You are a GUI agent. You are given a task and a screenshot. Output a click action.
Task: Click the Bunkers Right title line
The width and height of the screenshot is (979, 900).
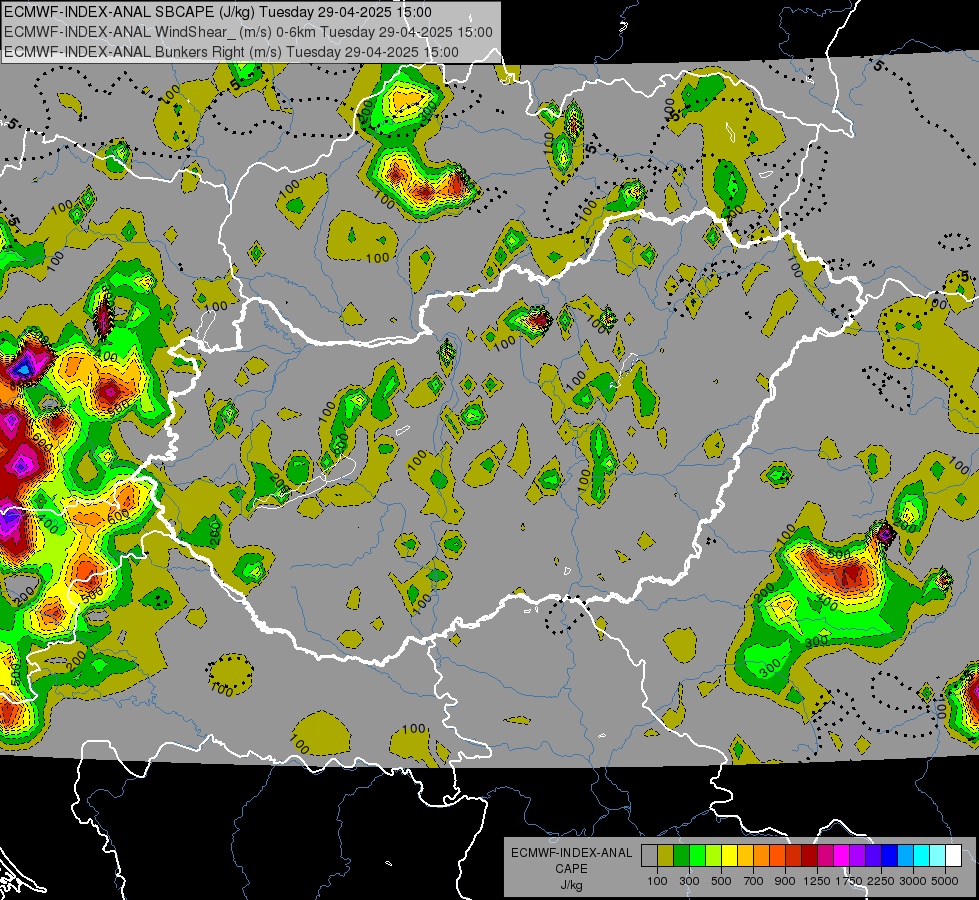click(231, 52)
